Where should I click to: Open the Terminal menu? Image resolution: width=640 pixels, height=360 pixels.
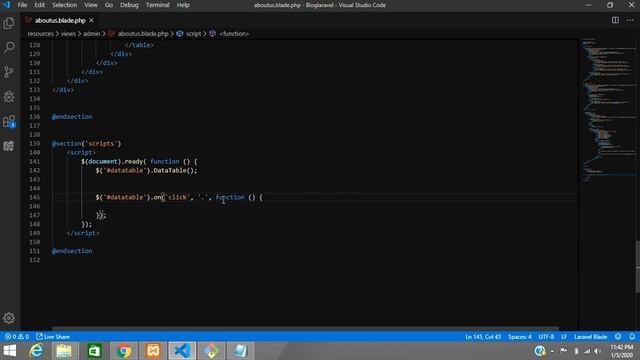point(158,5)
